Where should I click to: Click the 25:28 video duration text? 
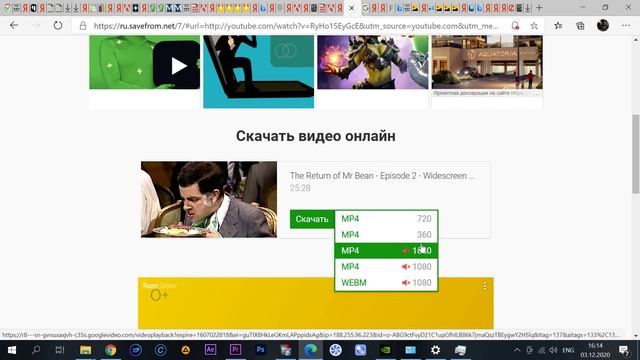(x=300, y=188)
